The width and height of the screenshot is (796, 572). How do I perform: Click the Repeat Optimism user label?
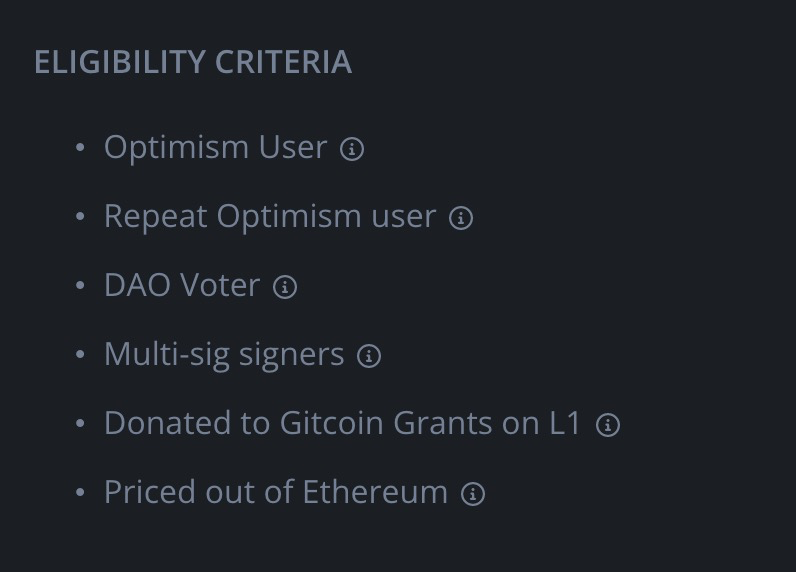click(270, 216)
